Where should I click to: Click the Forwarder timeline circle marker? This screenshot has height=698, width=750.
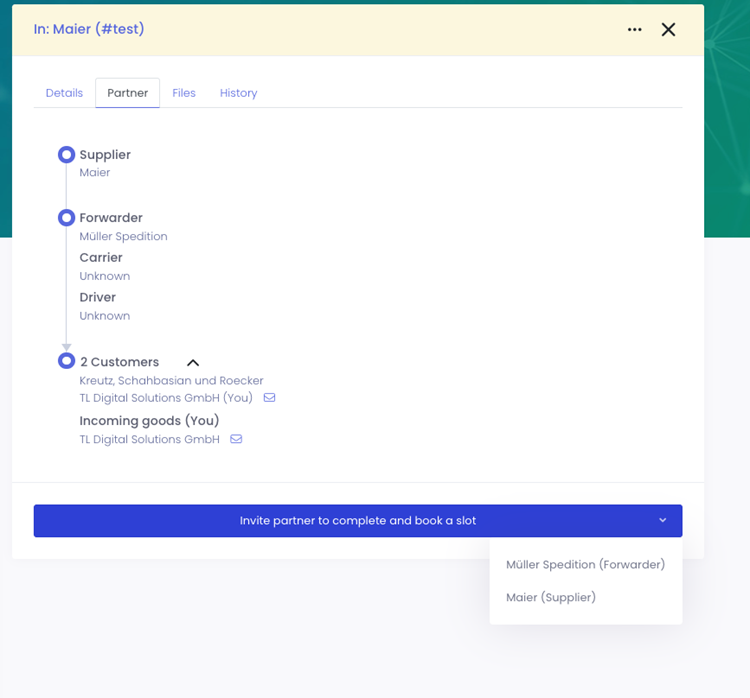pyautogui.click(x=66, y=218)
